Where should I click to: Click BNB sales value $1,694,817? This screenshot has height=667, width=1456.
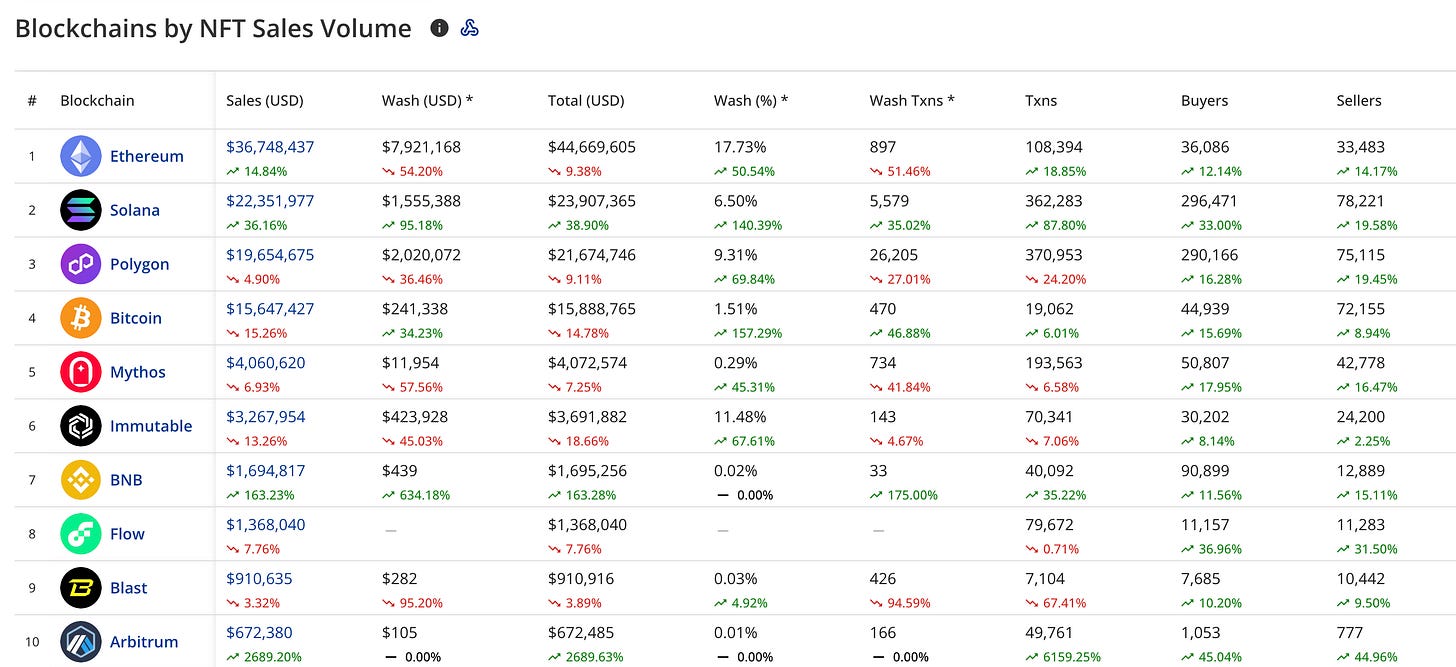[266, 470]
